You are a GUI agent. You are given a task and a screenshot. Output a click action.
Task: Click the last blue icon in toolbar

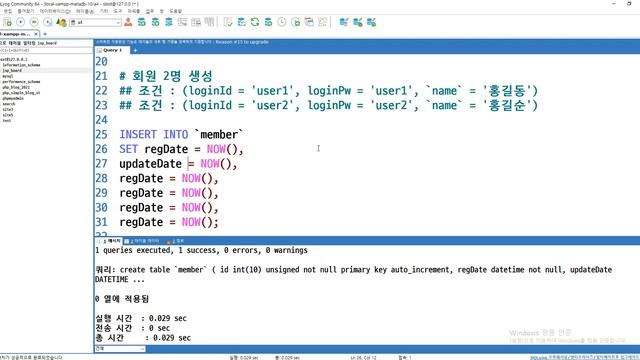(371, 22)
